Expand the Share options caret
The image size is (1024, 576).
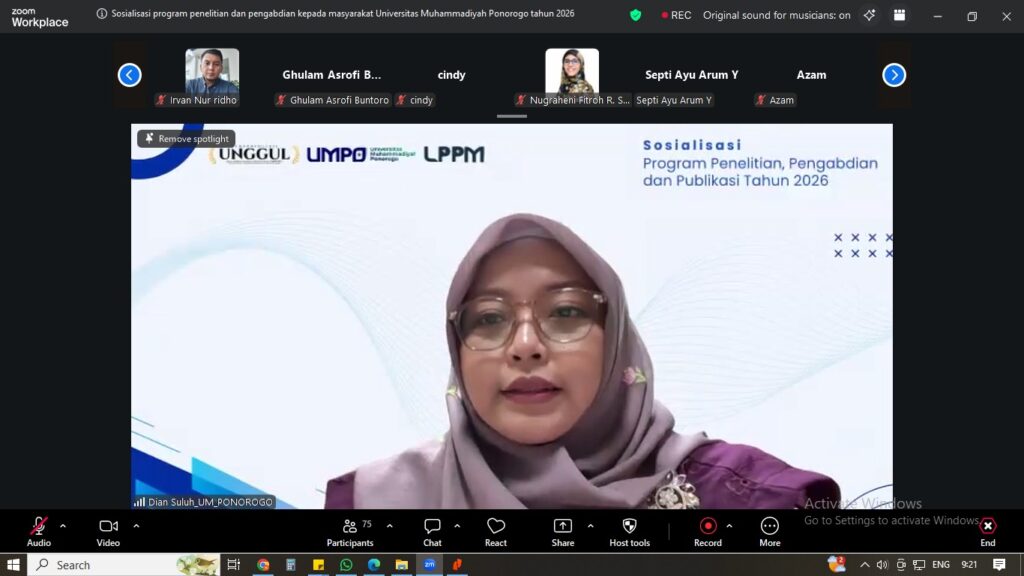(x=590, y=526)
